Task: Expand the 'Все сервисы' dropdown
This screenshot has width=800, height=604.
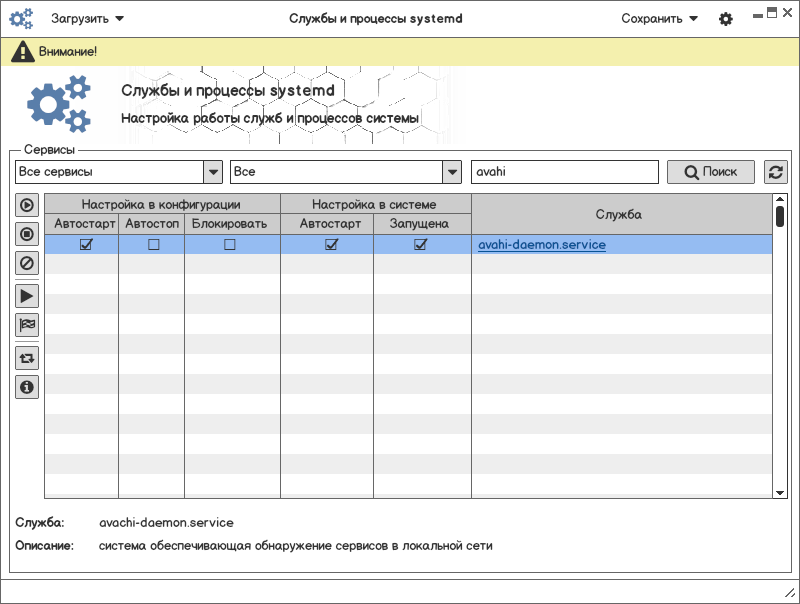Action: coord(212,172)
